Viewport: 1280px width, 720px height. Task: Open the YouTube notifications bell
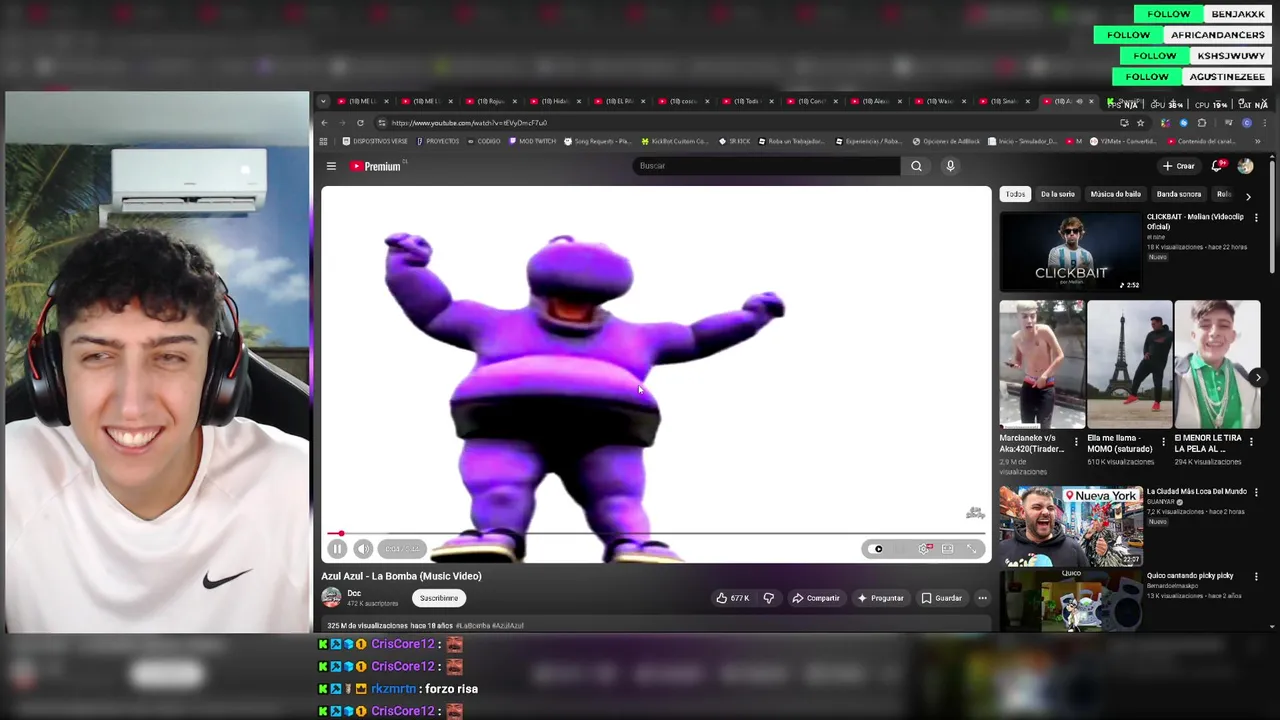(1217, 166)
